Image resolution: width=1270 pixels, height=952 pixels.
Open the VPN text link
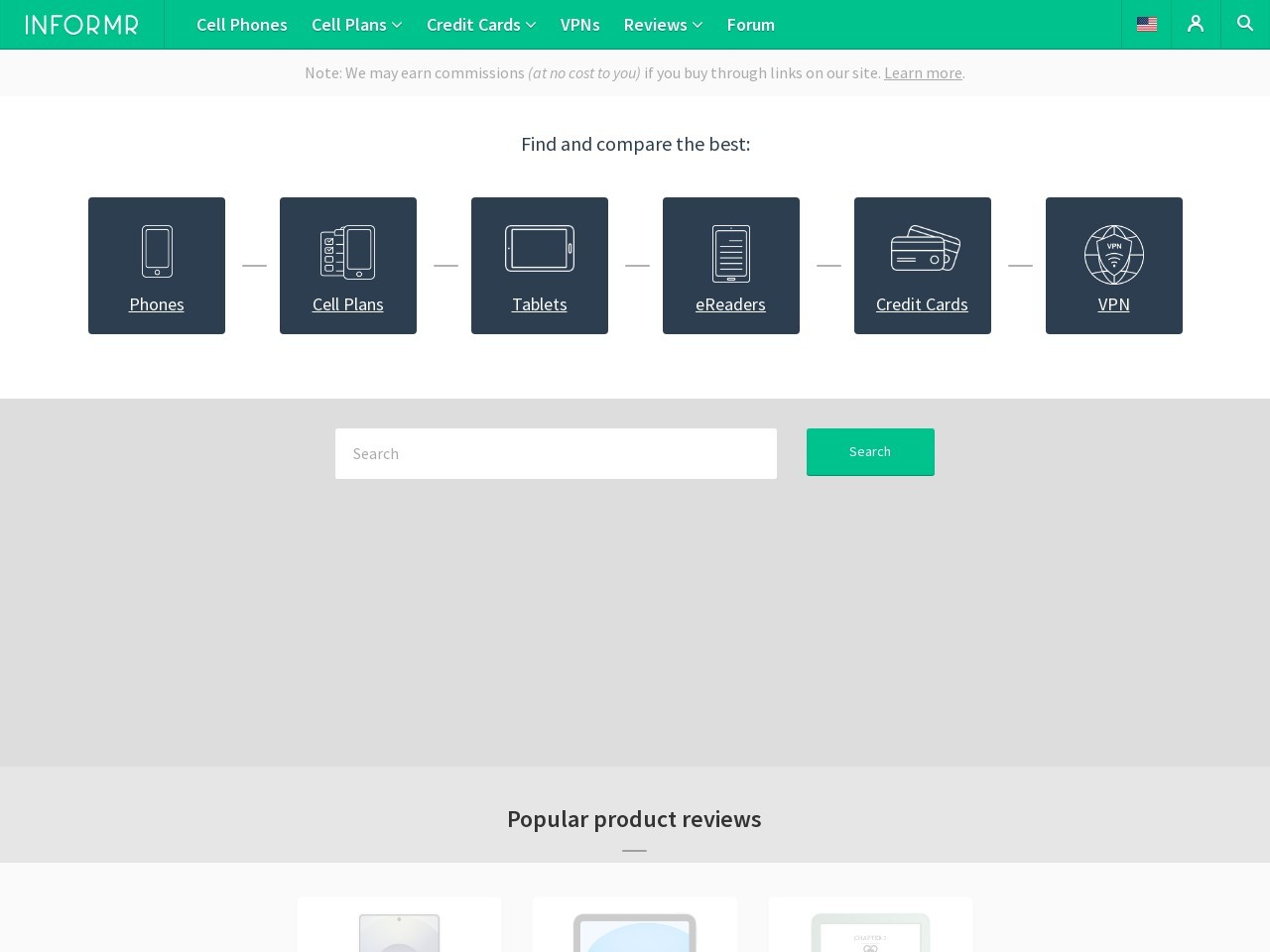(x=1114, y=304)
